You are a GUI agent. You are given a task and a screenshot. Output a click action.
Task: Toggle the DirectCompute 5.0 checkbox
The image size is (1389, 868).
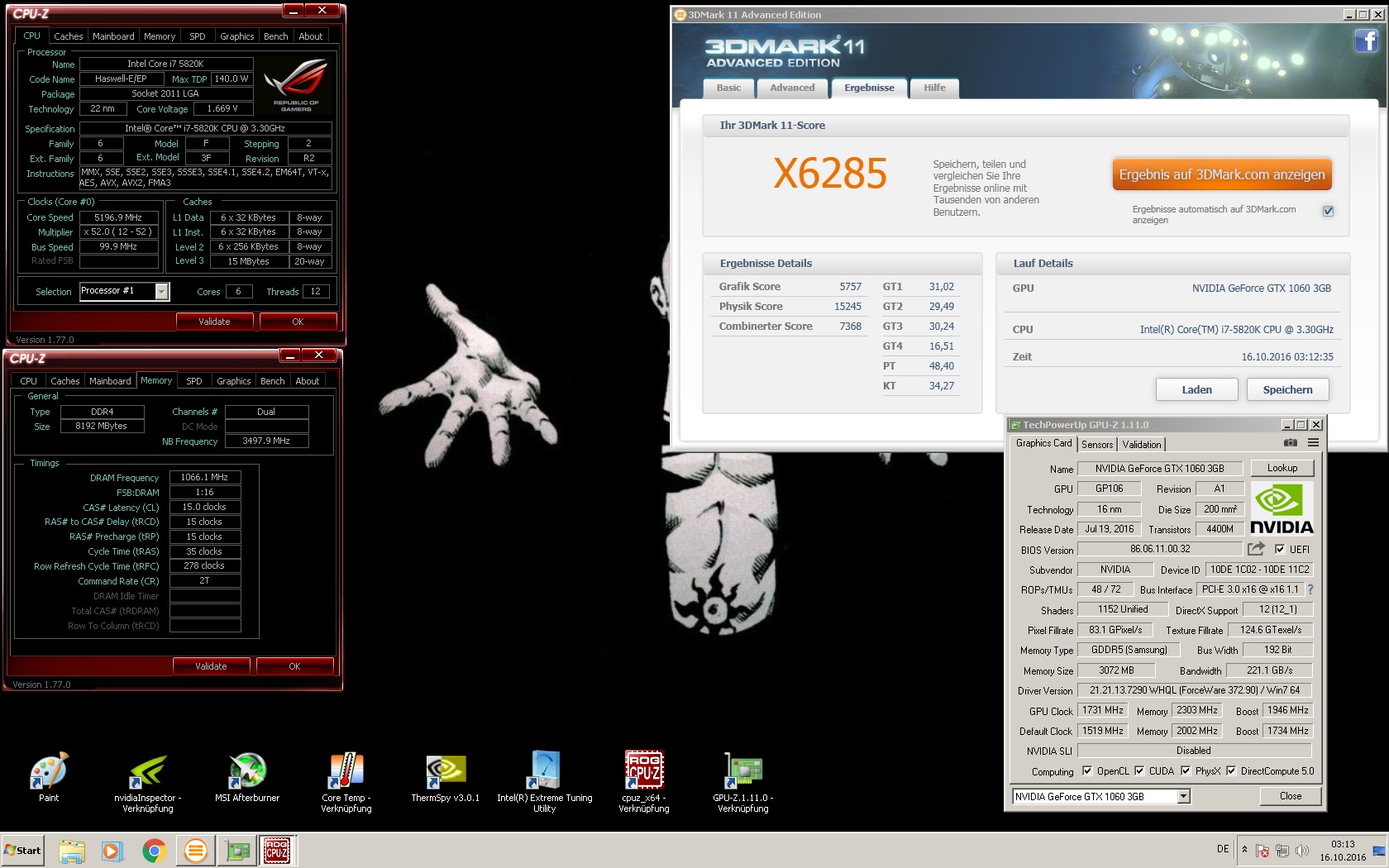coord(1231,770)
